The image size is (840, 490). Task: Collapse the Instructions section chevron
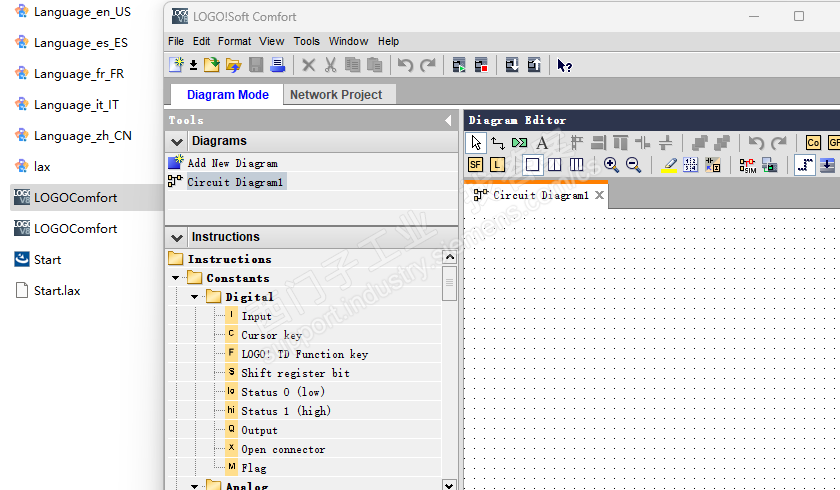[x=177, y=237]
